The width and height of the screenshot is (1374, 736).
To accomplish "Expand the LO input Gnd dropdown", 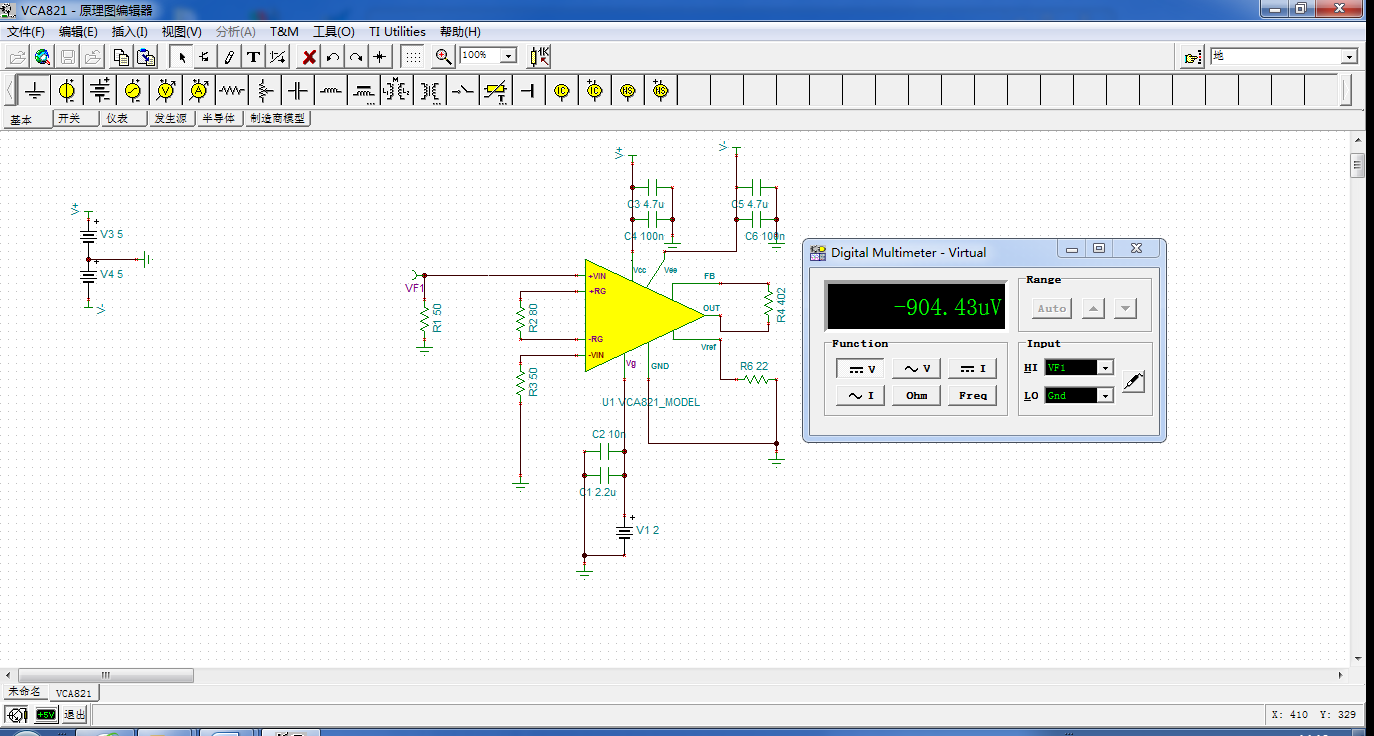I will (1105, 396).
